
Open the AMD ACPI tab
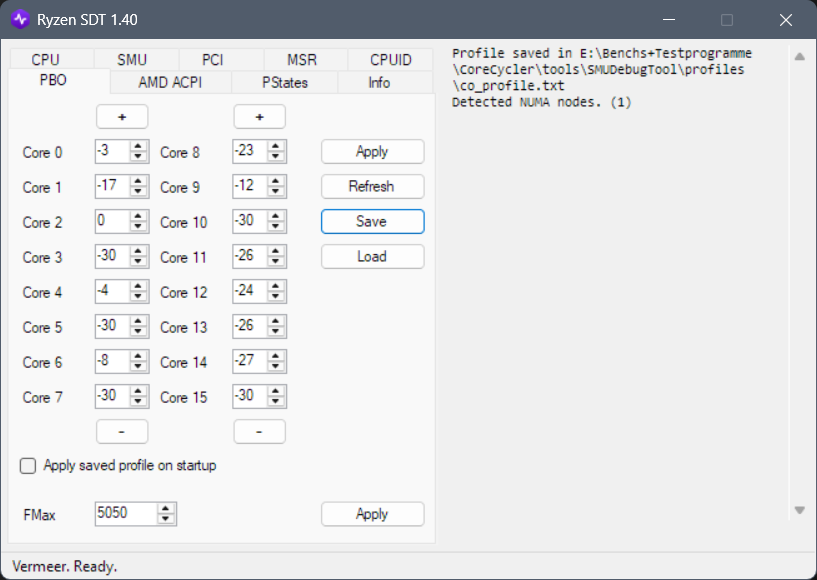pos(170,82)
